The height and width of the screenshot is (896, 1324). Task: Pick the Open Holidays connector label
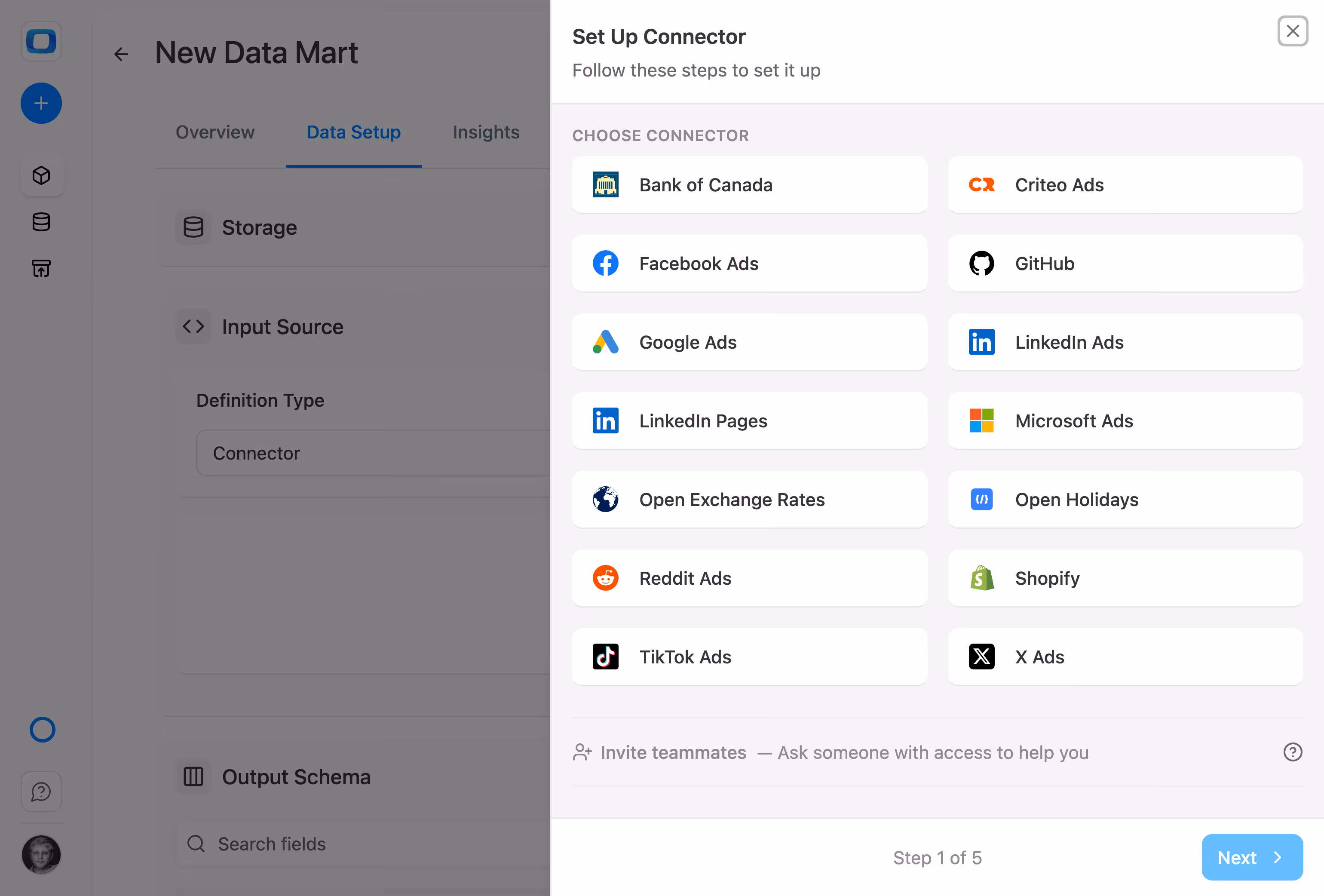pos(1077,499)
